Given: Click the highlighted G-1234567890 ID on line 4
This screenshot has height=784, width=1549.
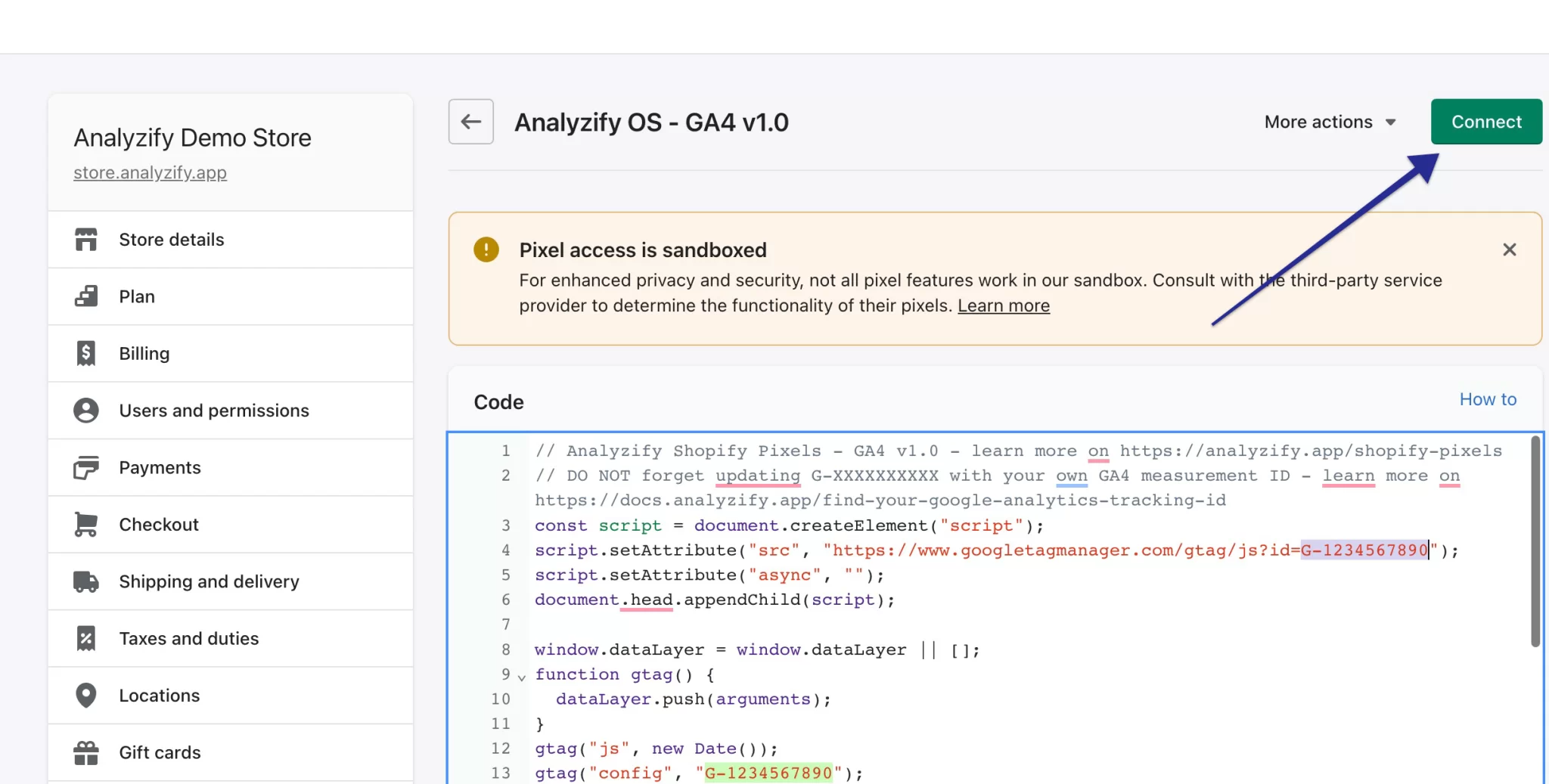Looking at the screenshot, I should click(x=1364, y=550).
